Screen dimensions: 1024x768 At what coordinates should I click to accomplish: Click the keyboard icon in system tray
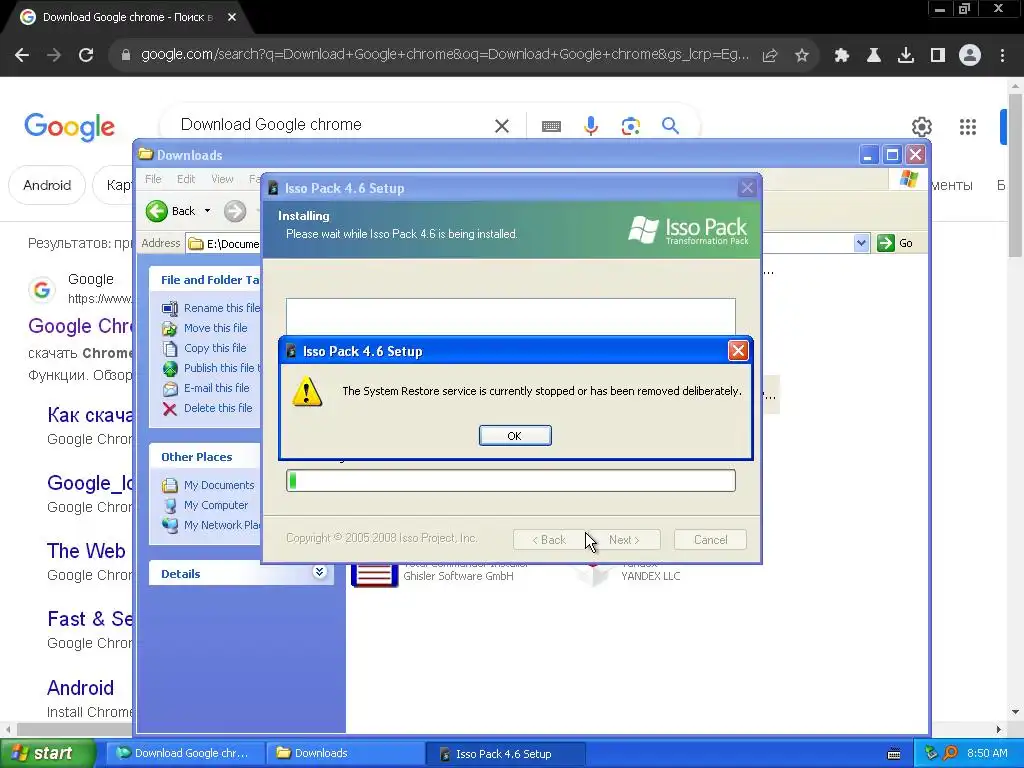click(894, 754)
